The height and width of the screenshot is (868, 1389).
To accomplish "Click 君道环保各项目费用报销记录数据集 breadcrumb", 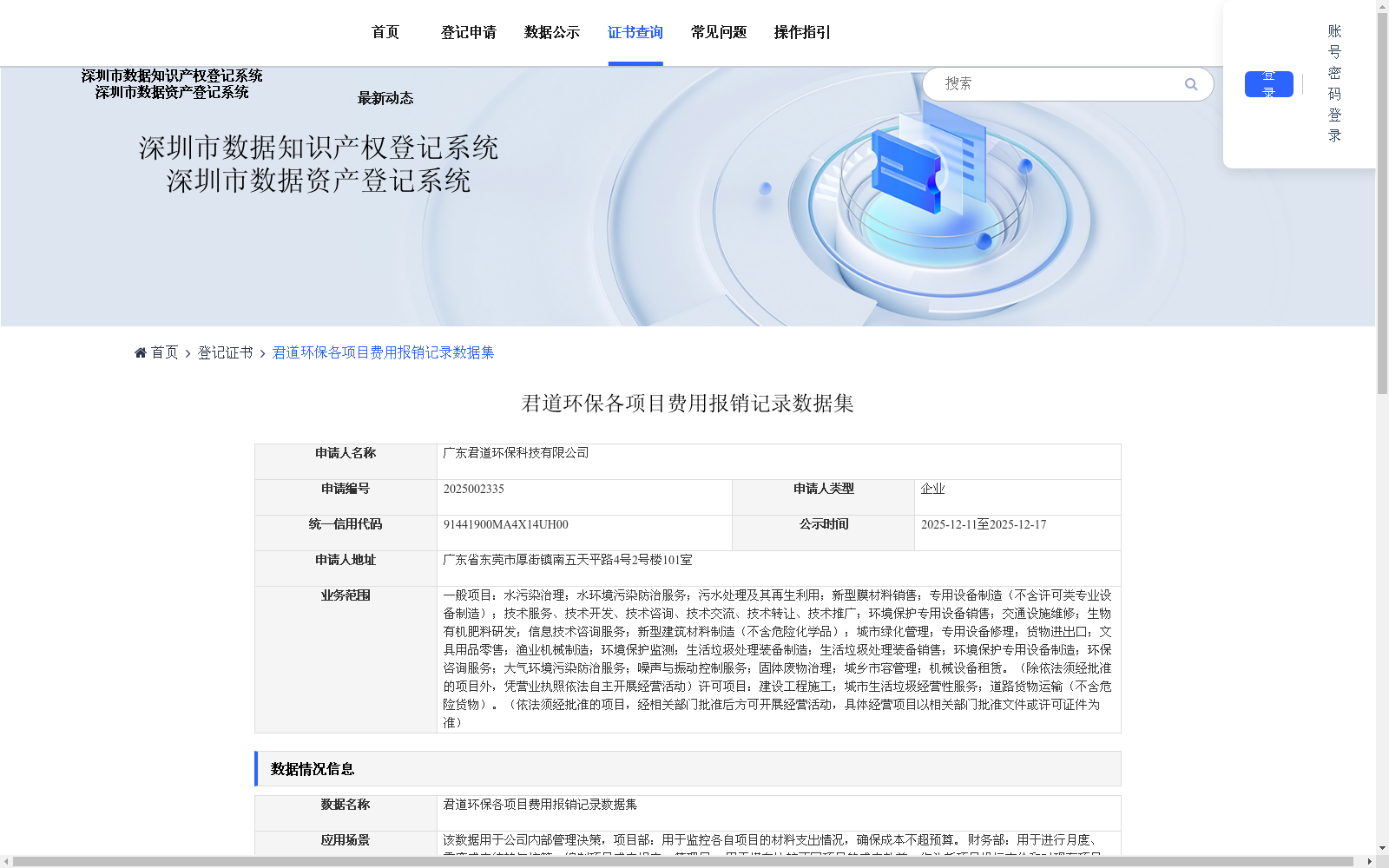I will (383, 352).
